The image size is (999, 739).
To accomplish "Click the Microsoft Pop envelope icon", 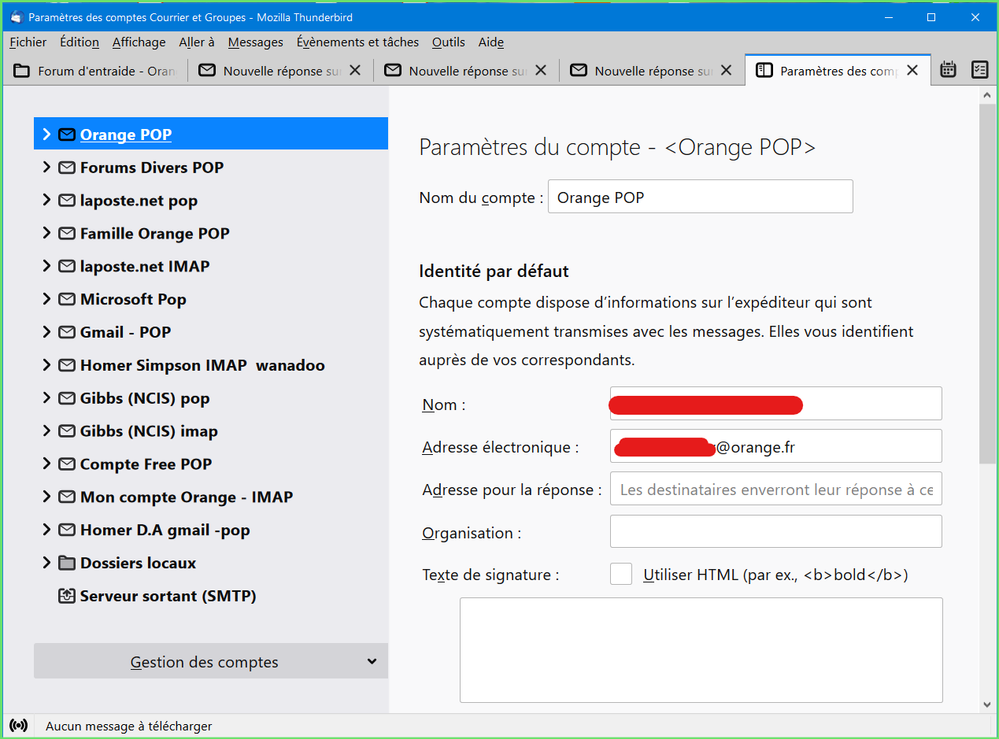I will click(67, 299).
